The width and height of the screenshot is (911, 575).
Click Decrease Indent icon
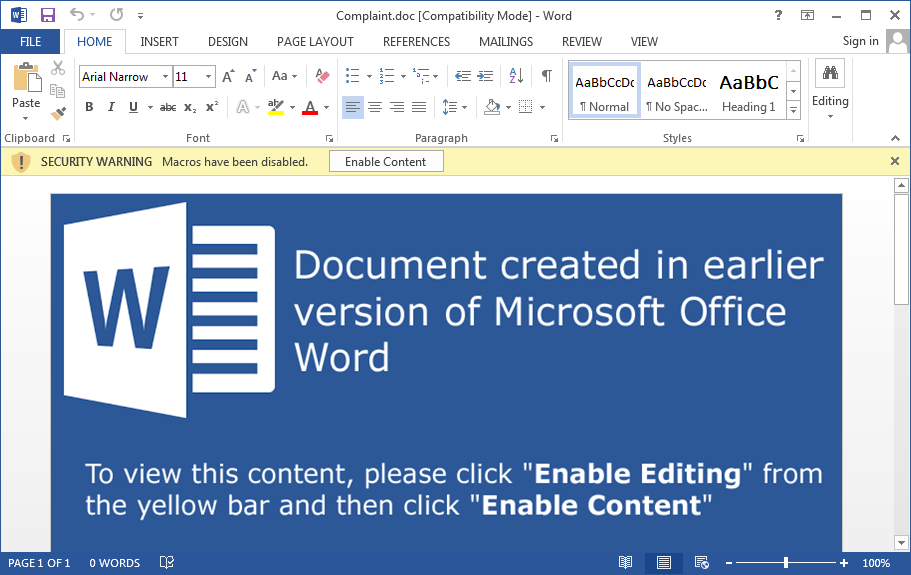463,76
